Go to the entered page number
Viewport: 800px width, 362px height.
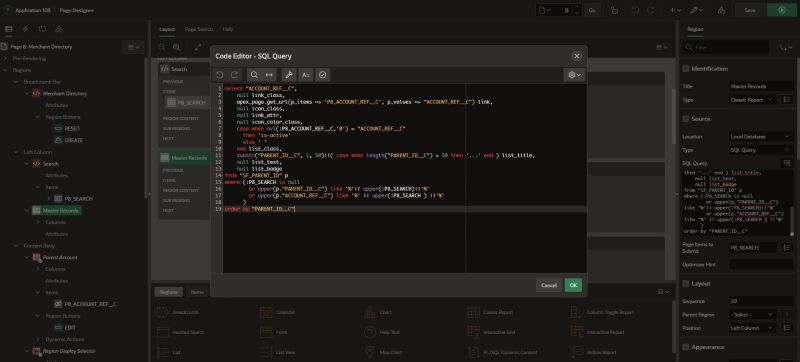(592, 10)
